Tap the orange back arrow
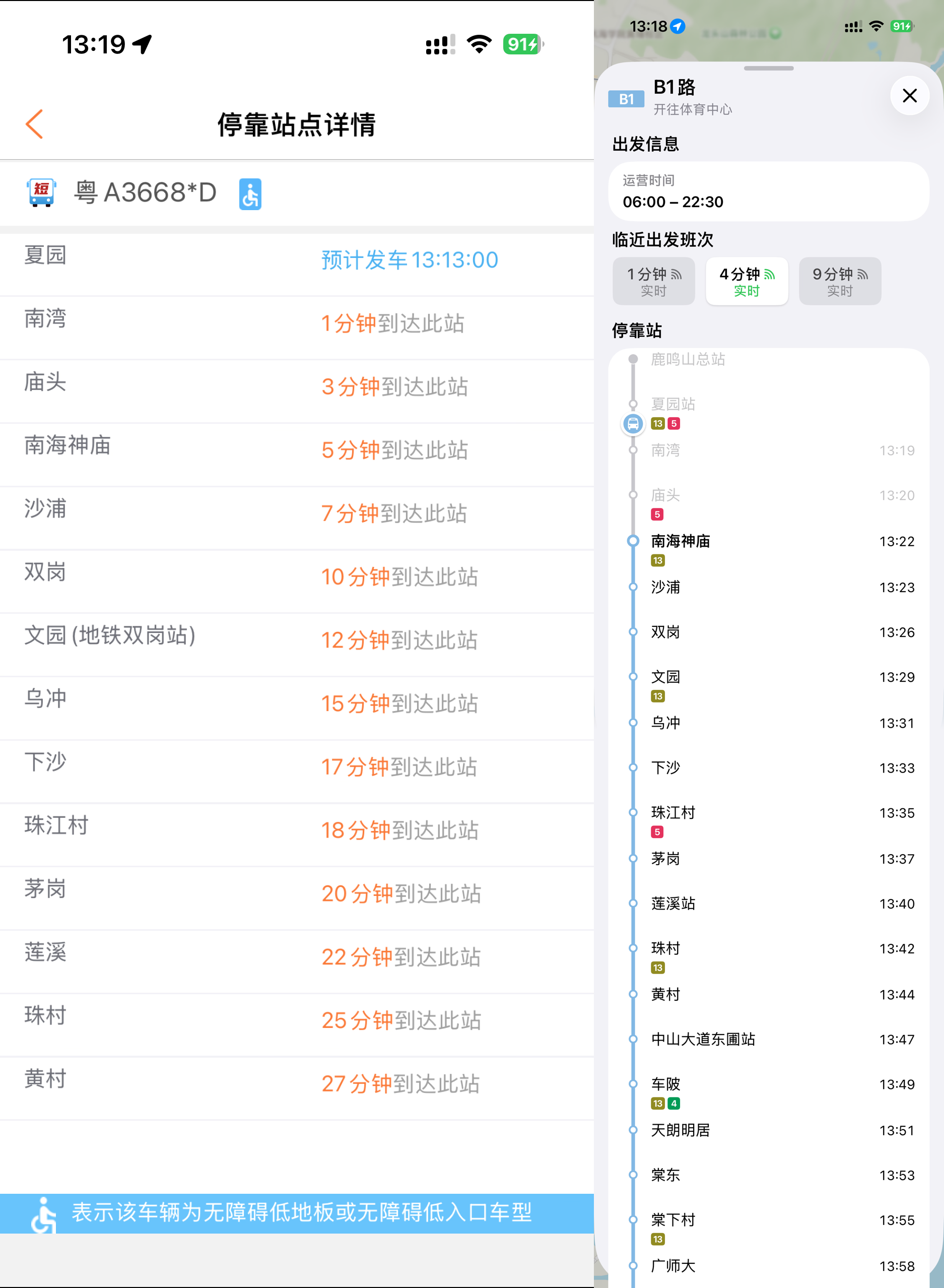Viewport: 944px width, 1288px height. 34,124
